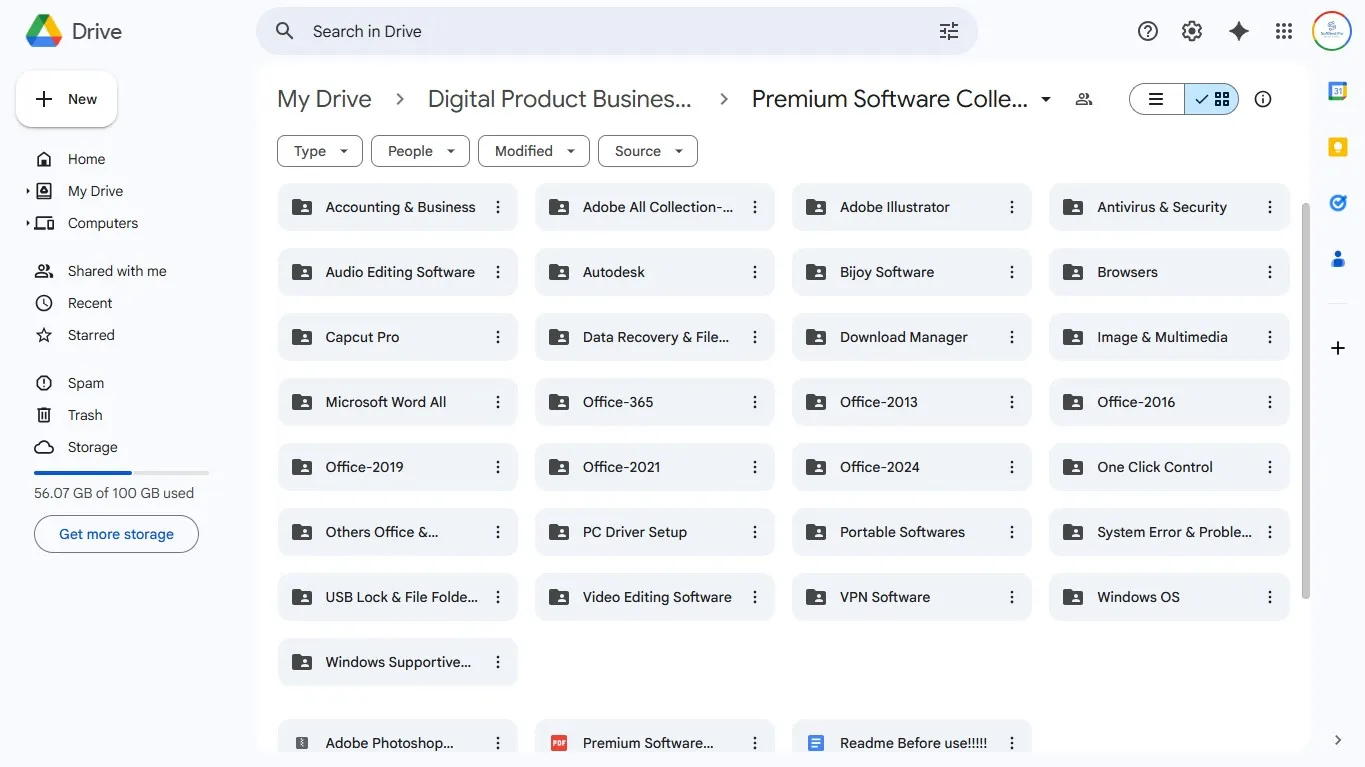
Task: Open Google Keep from side panel
Action: point(1338,146)
